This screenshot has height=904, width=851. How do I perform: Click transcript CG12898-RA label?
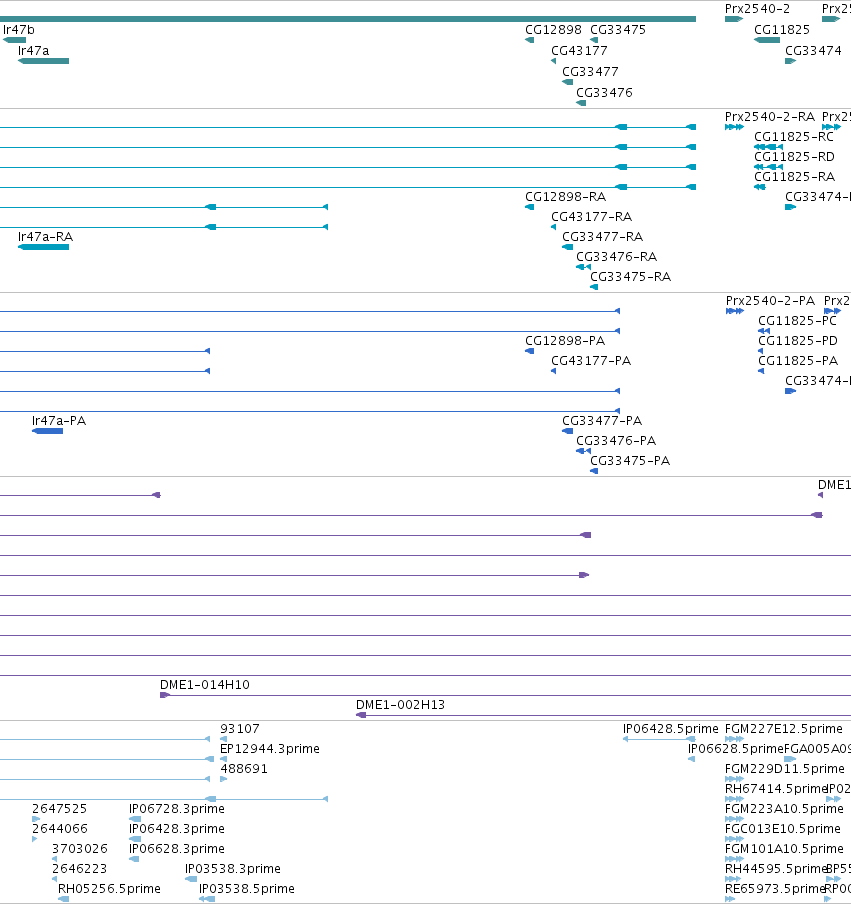point(565,197)
